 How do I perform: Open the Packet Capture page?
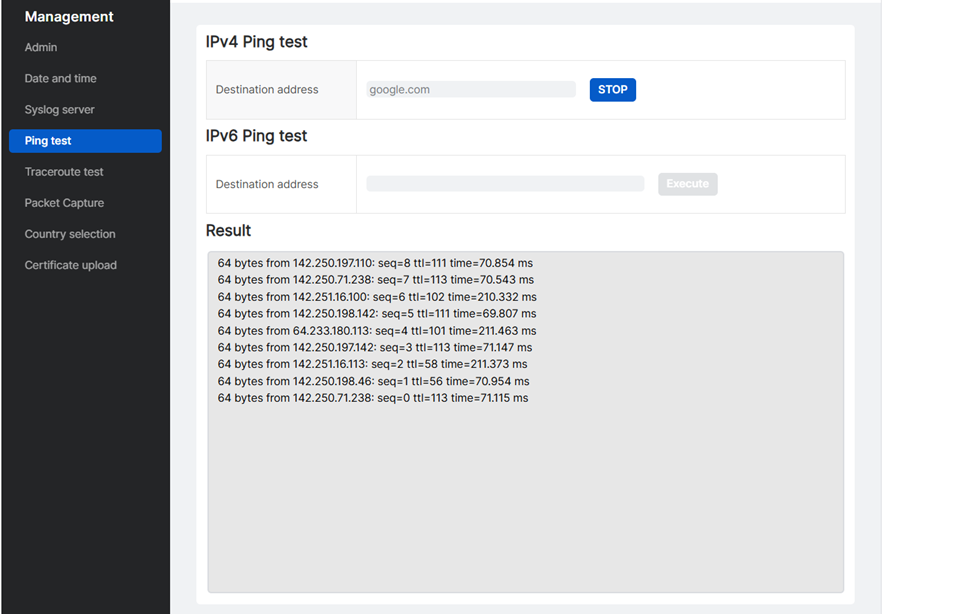coord(64,203)
